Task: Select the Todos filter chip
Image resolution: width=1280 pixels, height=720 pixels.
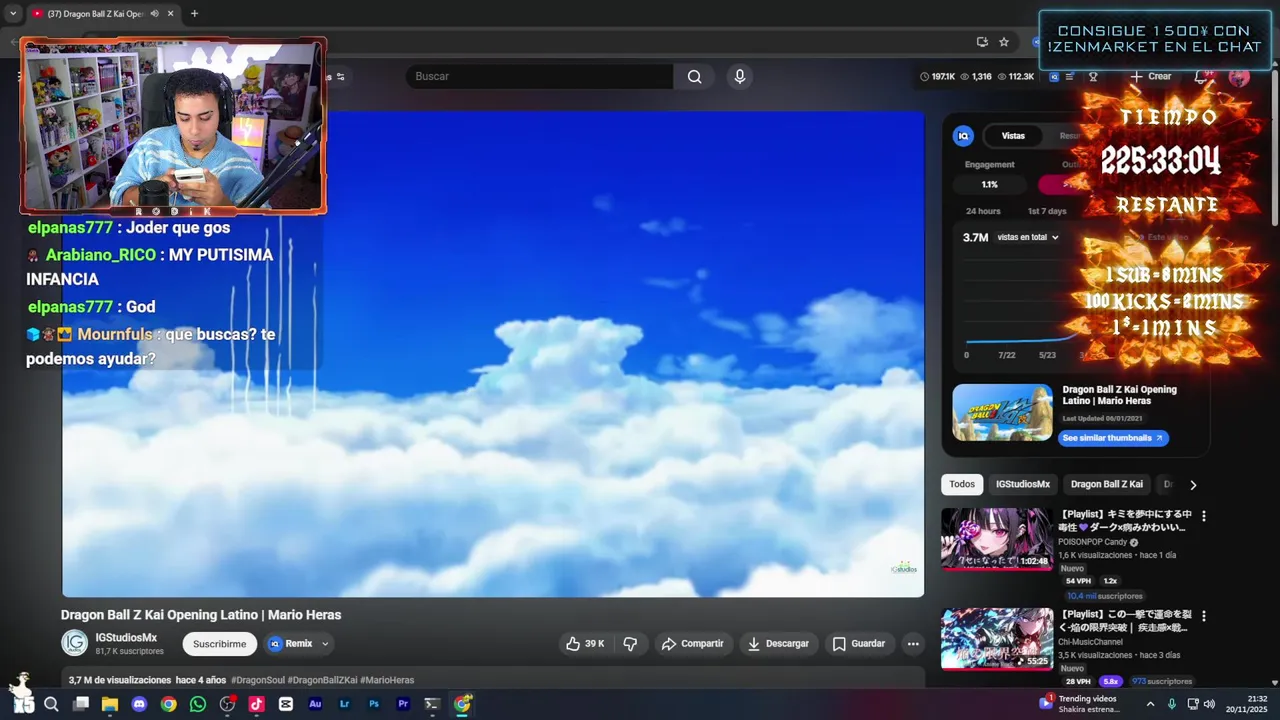Action: pyautogui.click(x=962, y=485)
